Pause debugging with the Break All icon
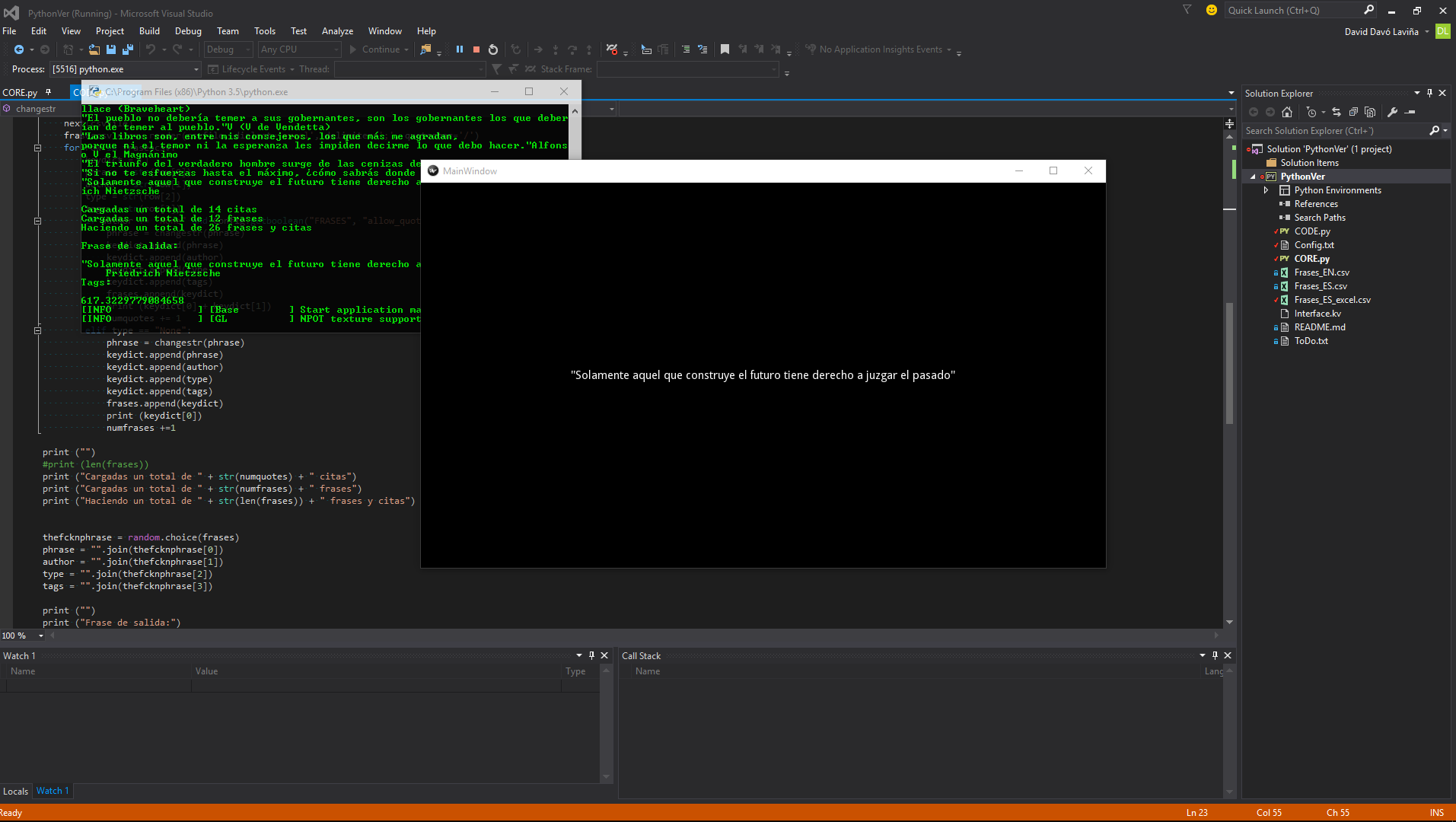1456x822 pixels. (x=460, y=49)
